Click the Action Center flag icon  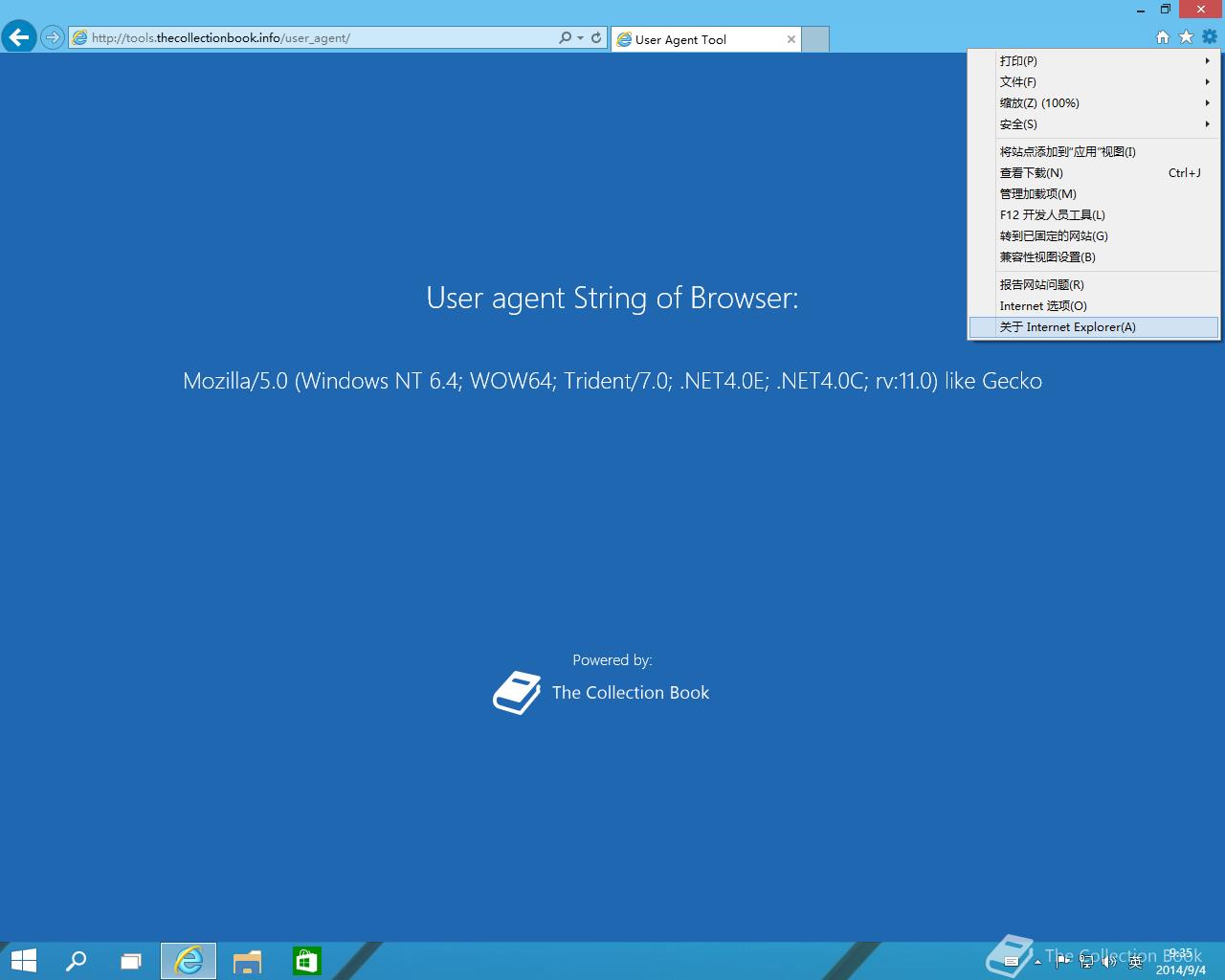point(1062,961)
